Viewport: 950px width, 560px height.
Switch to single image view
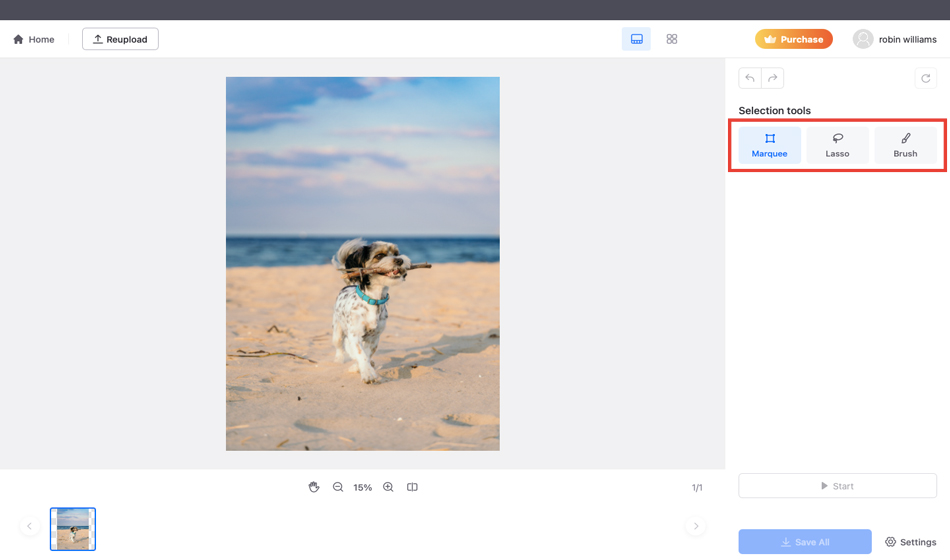click(x=636, y=39)
